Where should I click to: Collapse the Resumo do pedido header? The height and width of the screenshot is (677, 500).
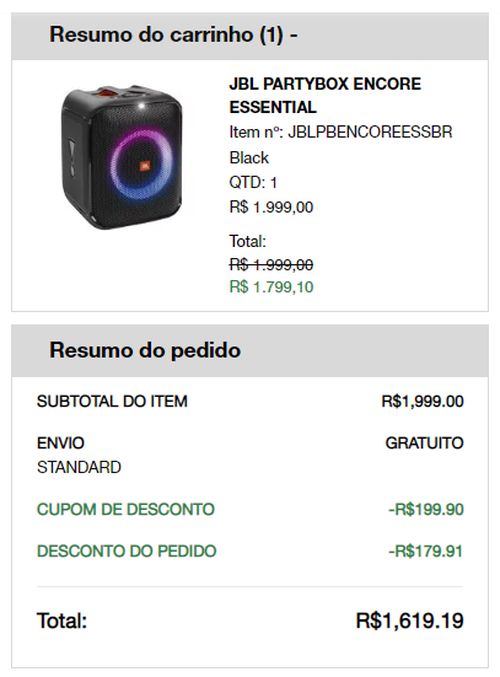pos(250,351)
